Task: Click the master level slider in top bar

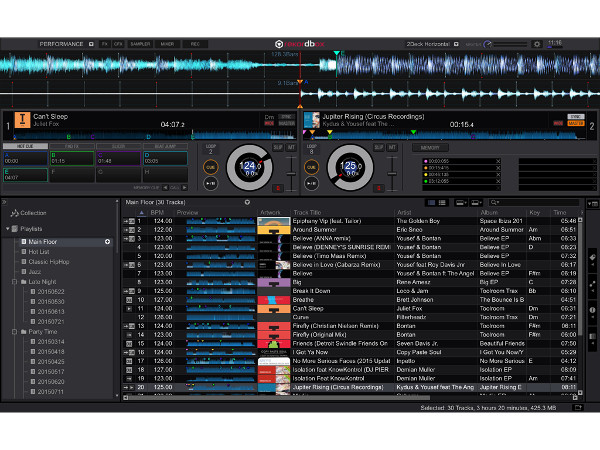Action: pyautogui.click(x=510, y=44)
